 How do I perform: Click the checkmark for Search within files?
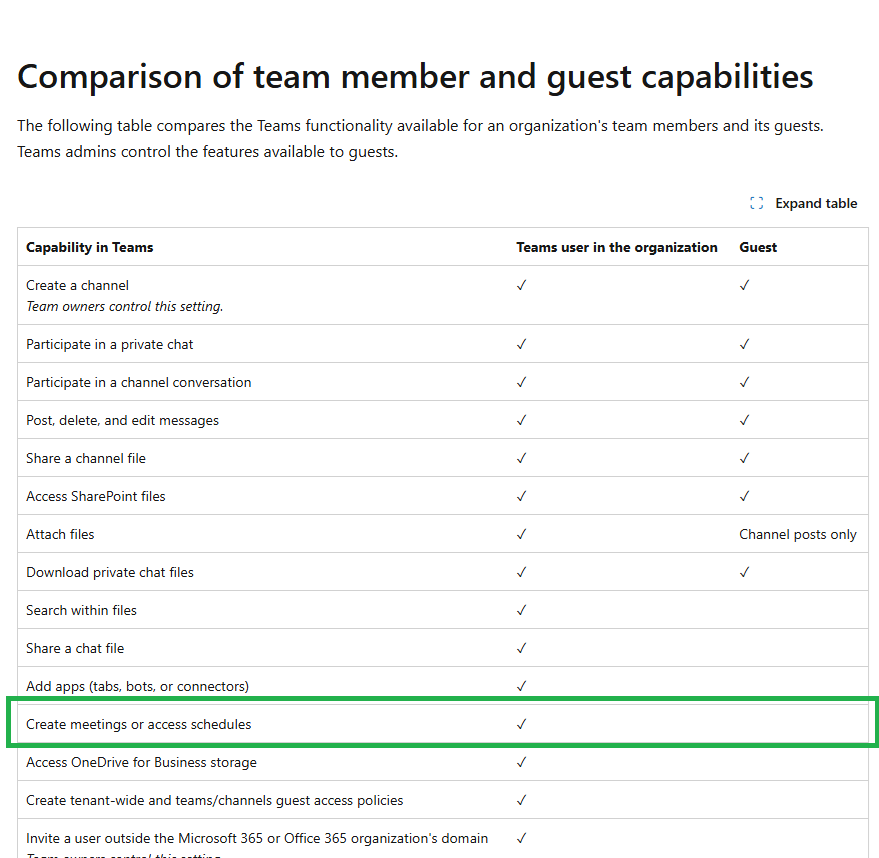[521, 610]
